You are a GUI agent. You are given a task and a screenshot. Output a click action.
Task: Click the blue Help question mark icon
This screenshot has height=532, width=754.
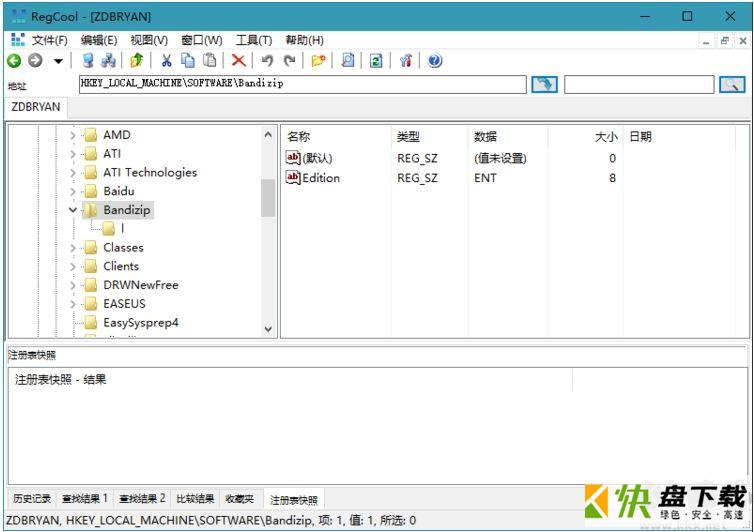point(435,61)
